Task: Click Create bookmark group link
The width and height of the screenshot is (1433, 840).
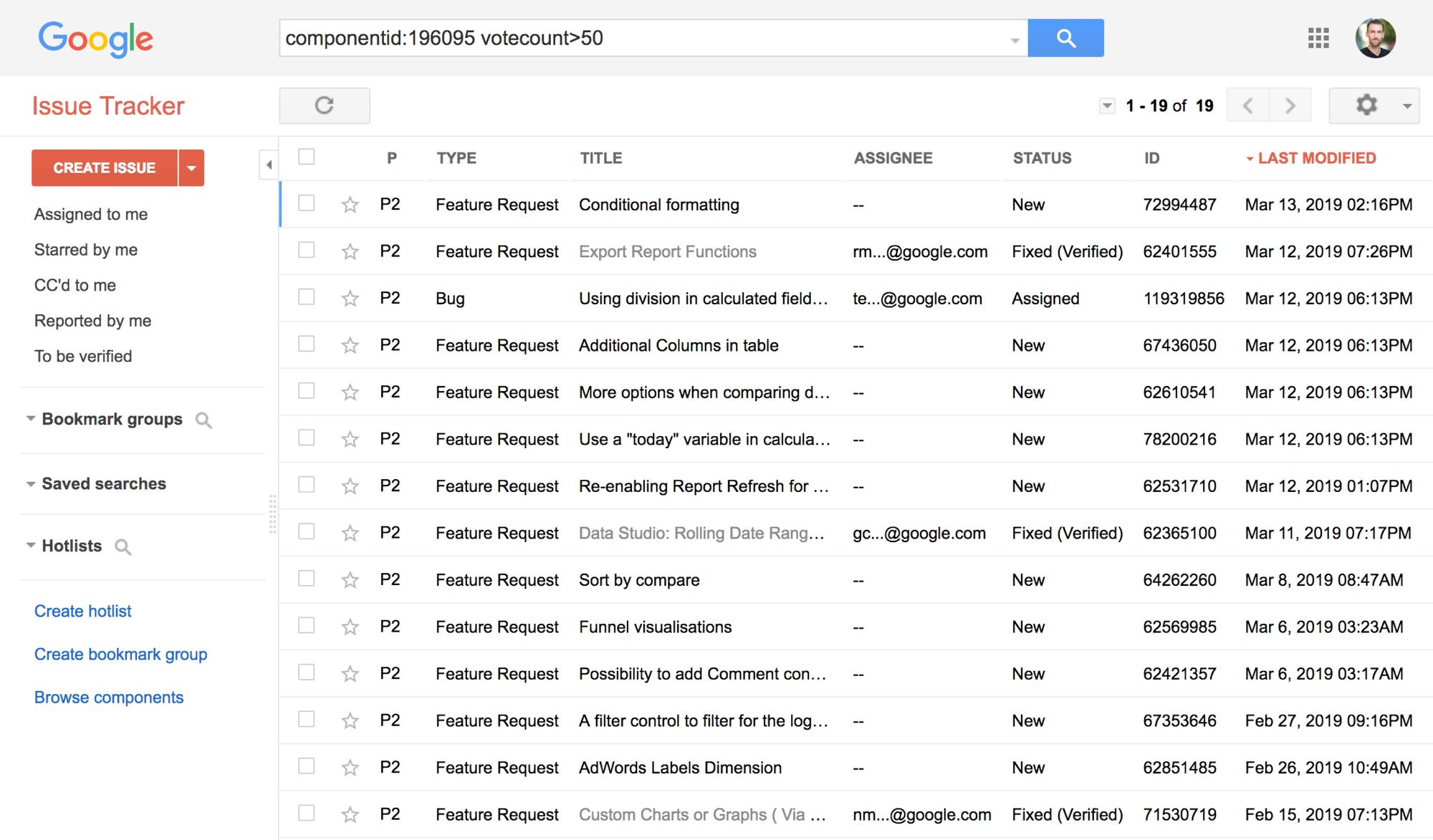Action: [x=120, y=654]
